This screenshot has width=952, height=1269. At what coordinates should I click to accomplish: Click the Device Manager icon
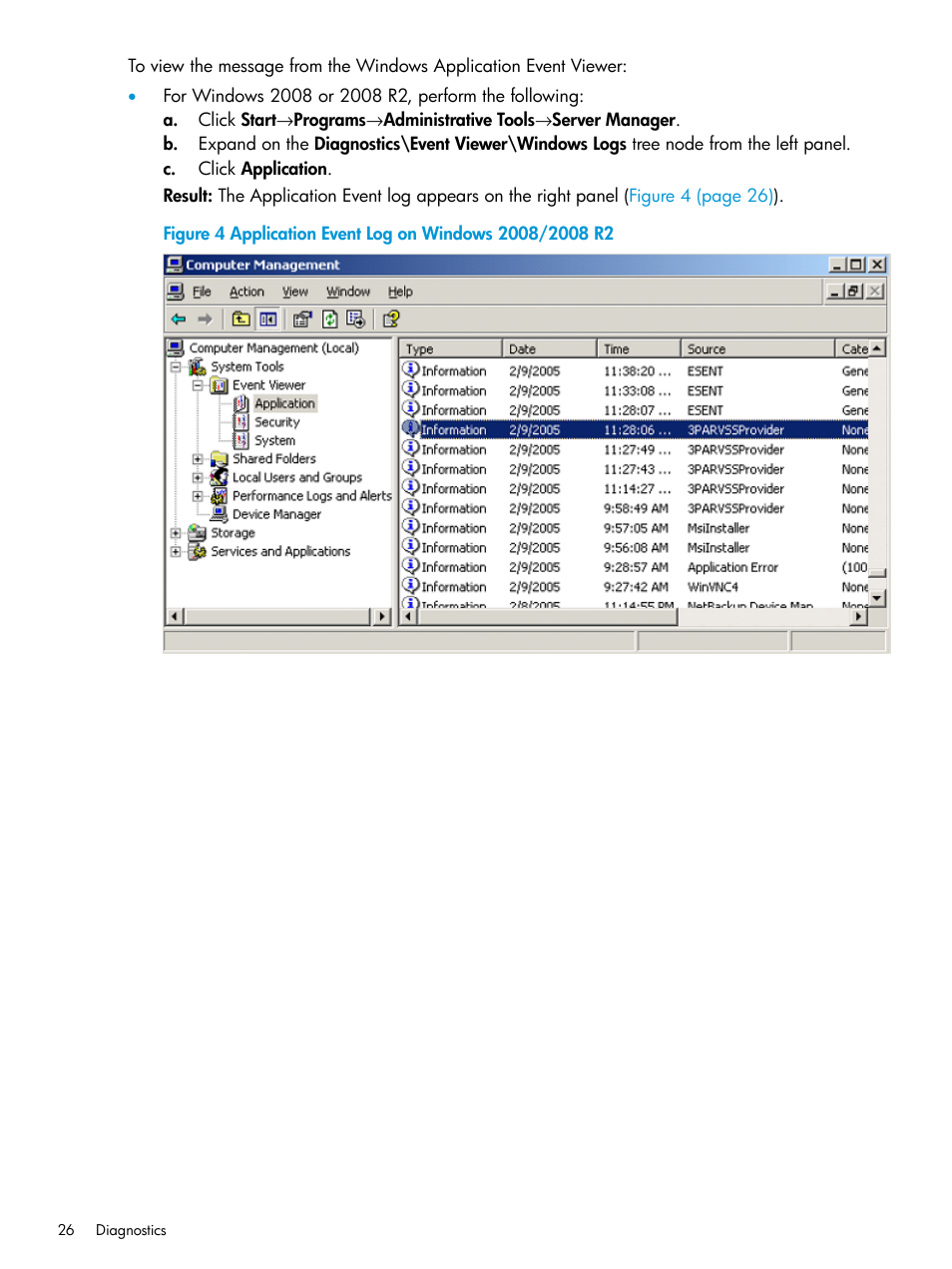[x=220, y=514]
